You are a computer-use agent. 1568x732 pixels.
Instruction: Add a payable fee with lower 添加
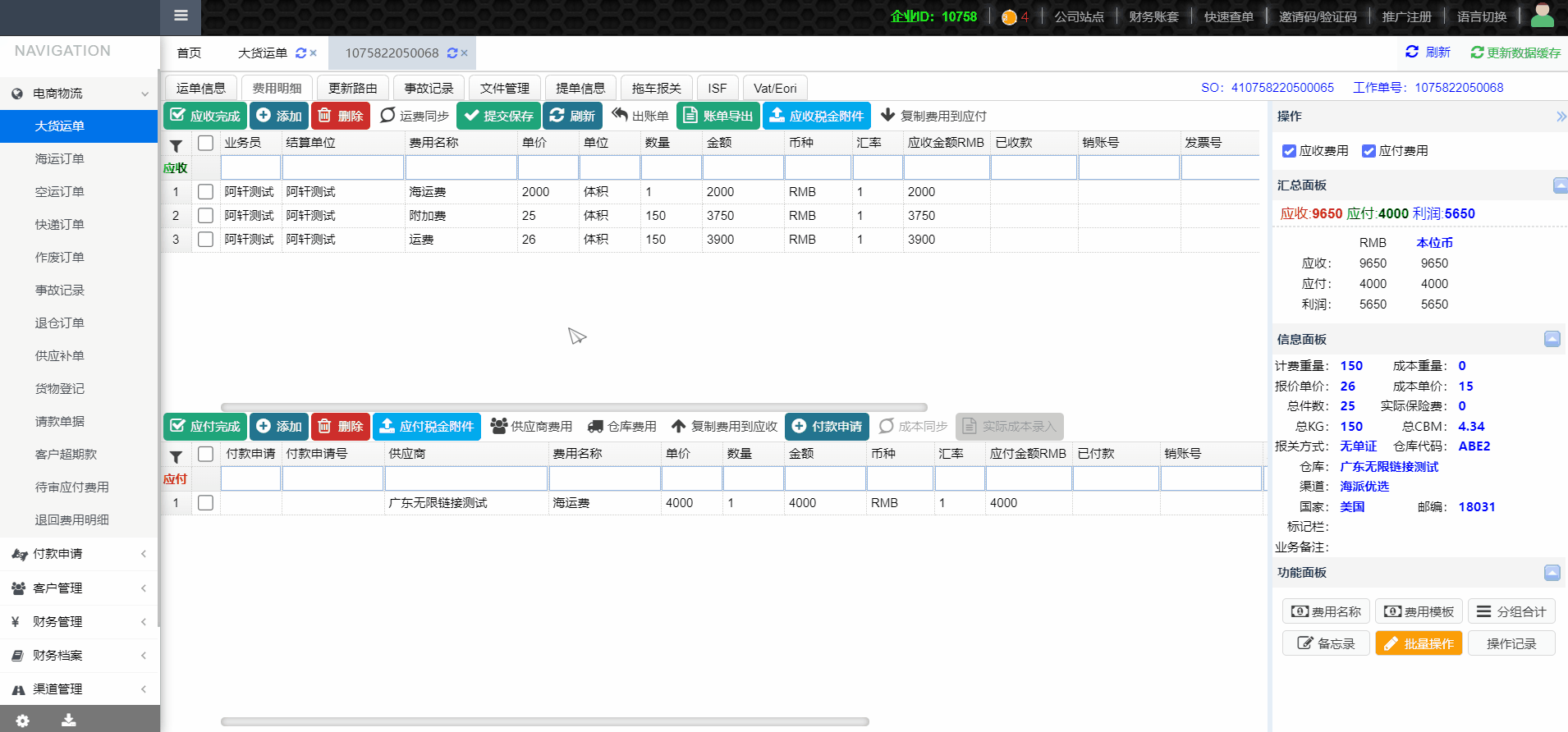(x=279, y=426)
